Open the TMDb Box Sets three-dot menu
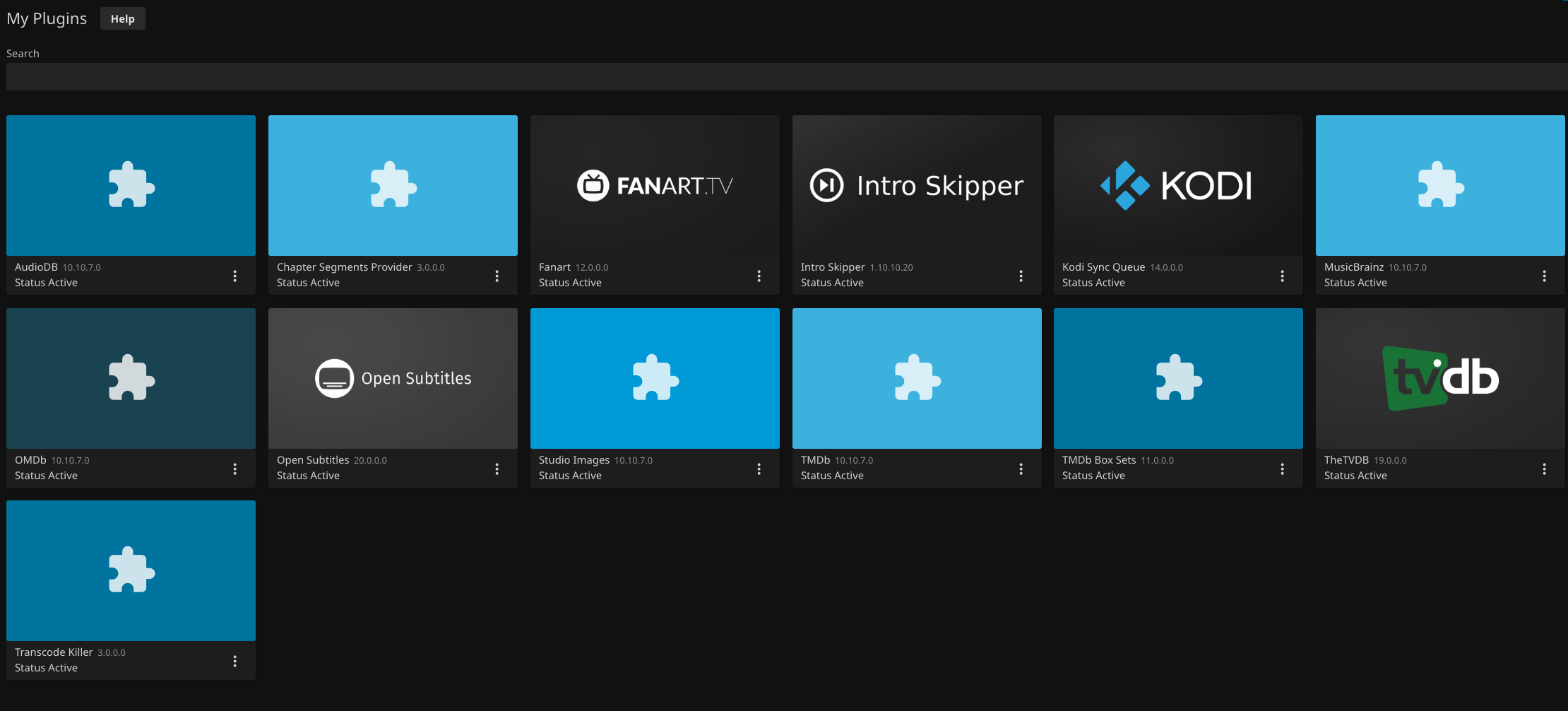Viewport: 1568px width, 711px height. pos(1282,469)
